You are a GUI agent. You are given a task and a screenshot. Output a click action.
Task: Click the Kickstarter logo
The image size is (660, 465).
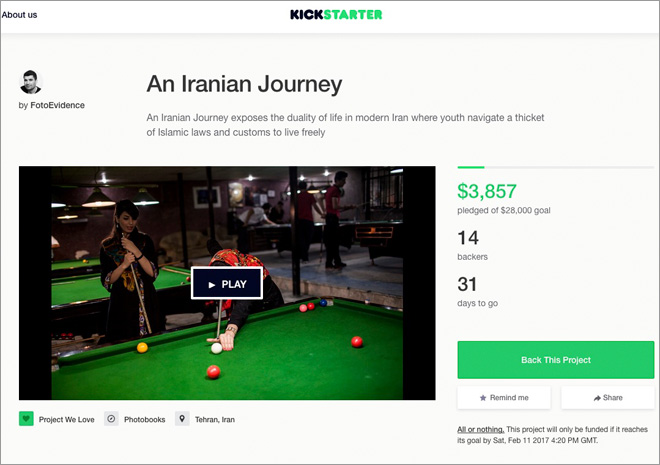336,15
